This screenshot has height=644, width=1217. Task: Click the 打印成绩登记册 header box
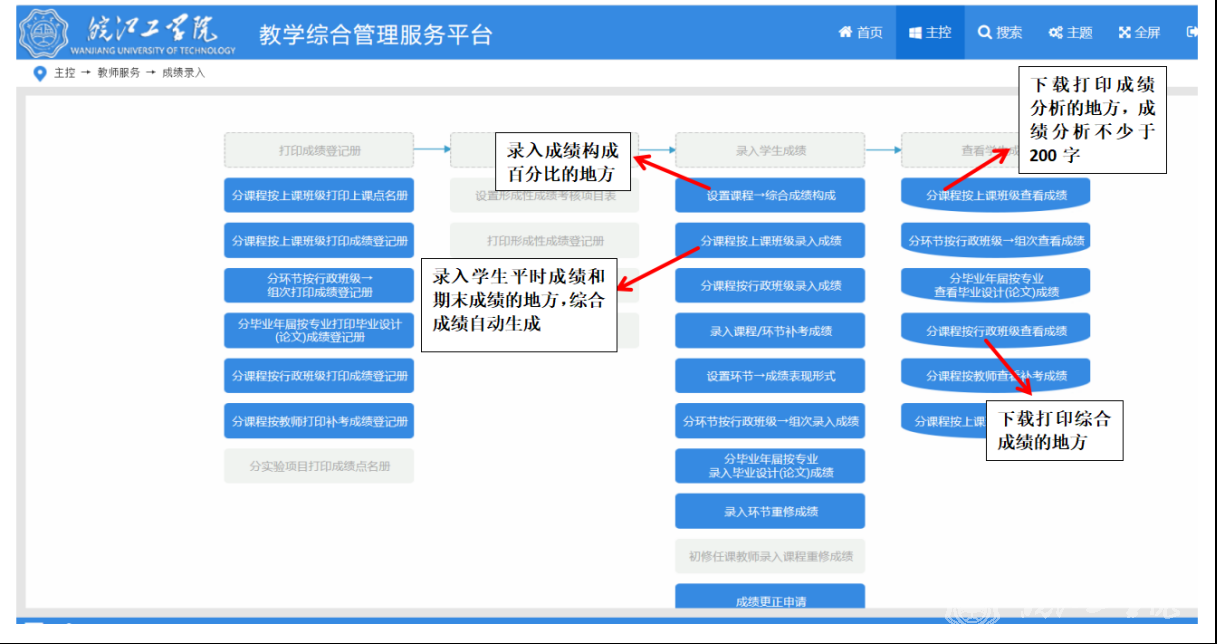319,151
